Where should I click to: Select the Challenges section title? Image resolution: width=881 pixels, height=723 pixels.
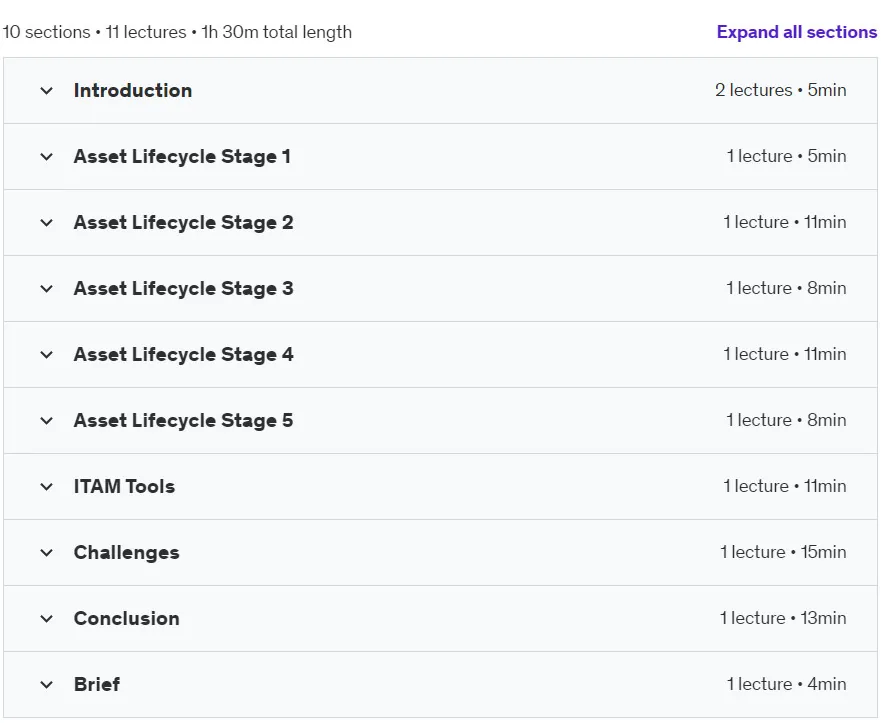(x=126, y=553)
